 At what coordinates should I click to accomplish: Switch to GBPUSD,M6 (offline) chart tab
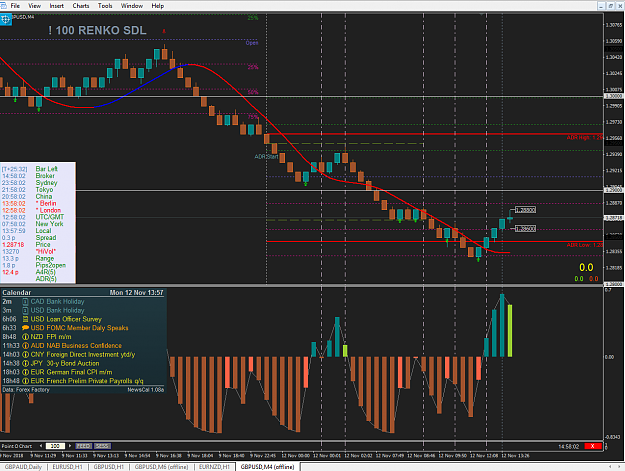tap(161, 467)
